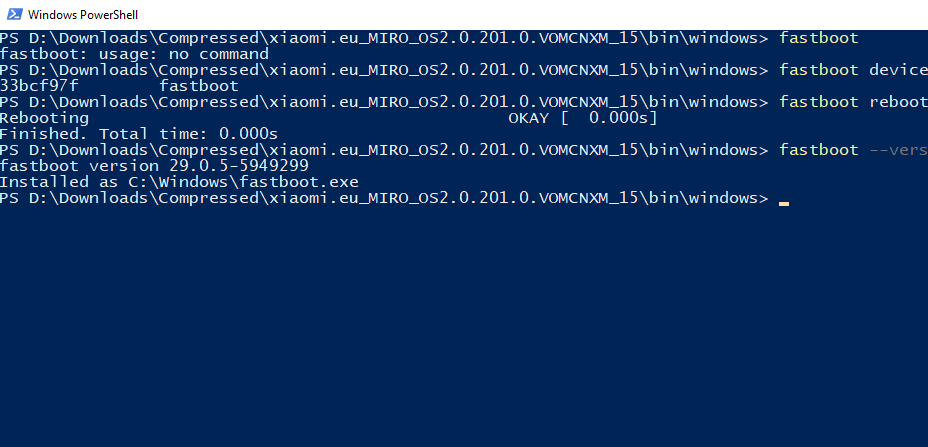Screen dimensions: 928x447
Task: Click the "OKAY [ 0.000s]" status text
Action: (583, 118)
